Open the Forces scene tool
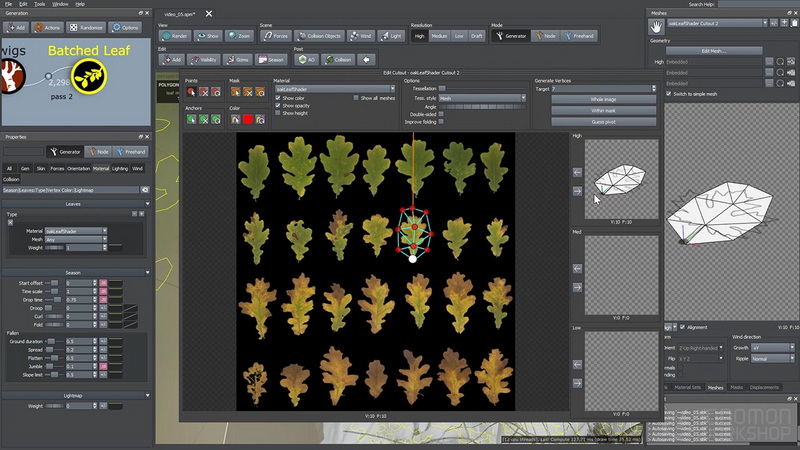This screenshot has width=800, height=450. point(276,36)
